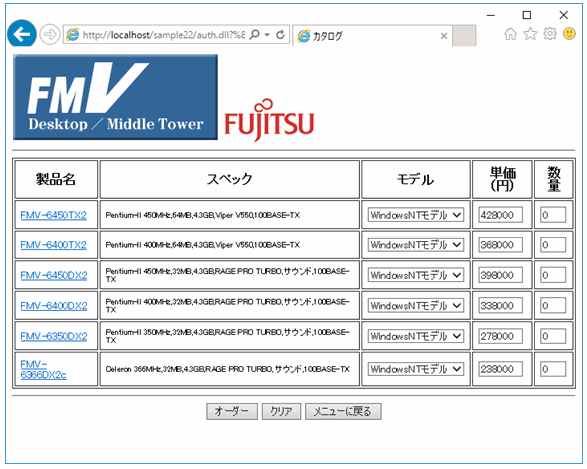The width and height of the screenshot is (587, 469).
Task: Click the smiley feedback icon
Action: pos(569,34)
